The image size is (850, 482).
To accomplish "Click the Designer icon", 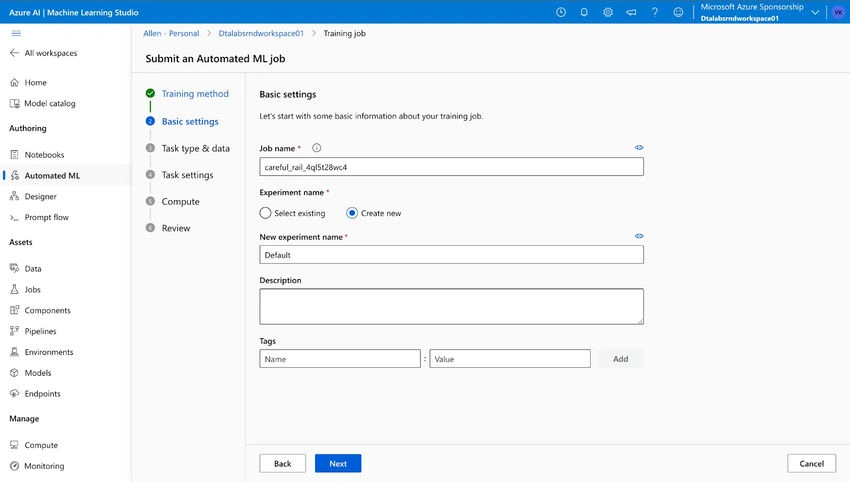I will [x=15, y=196].
